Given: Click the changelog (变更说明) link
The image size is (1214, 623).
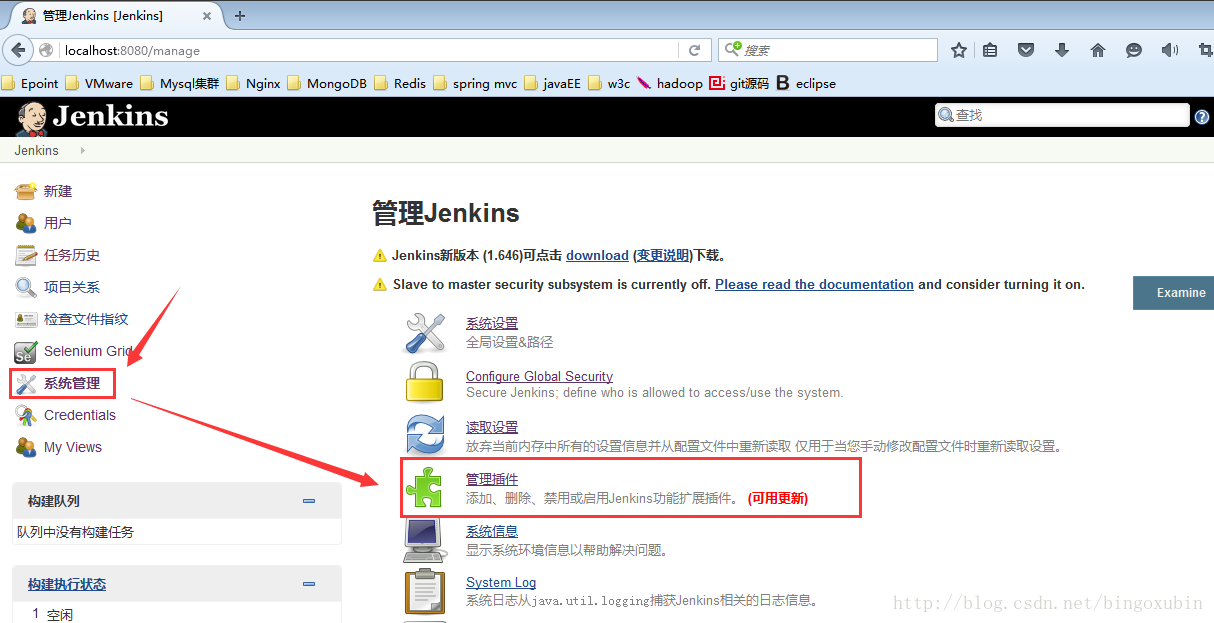Looking at the screenshot, I should tap(663, 256).
